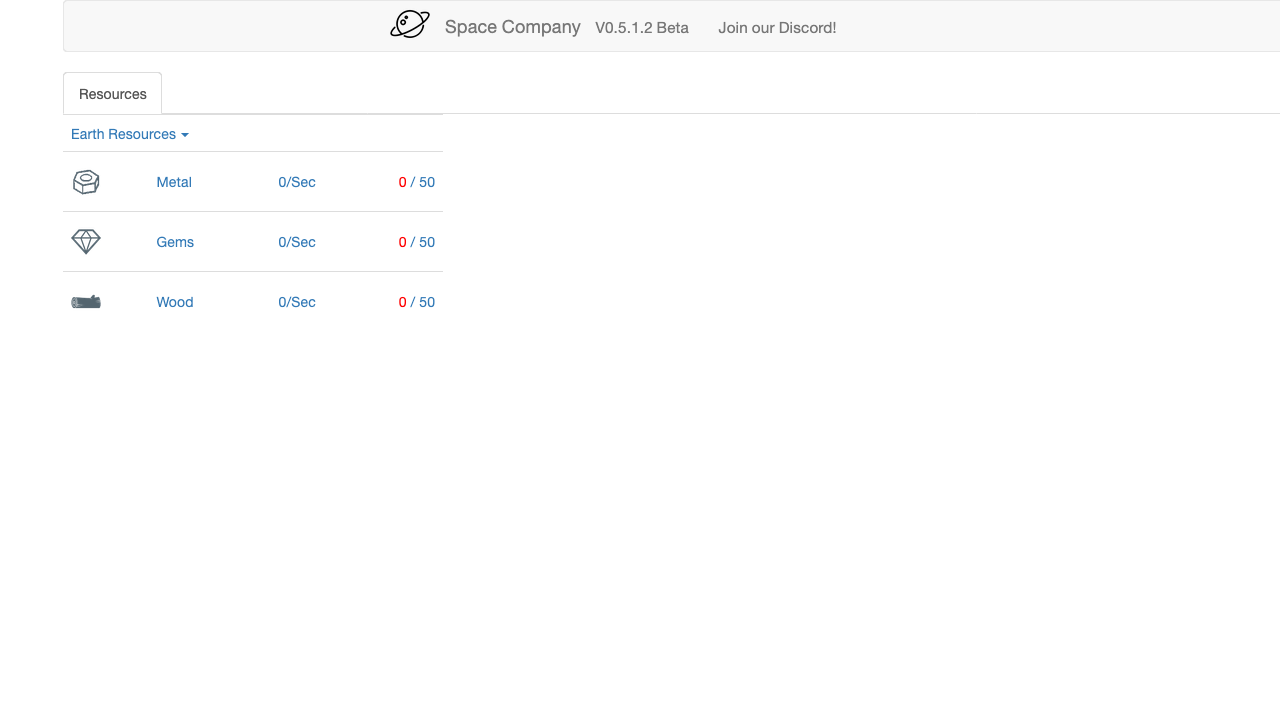The height and width of the screenshot is (720, 1280).
Task: Click Wood's 0 / 50 storage count
Action: point(417,302)
